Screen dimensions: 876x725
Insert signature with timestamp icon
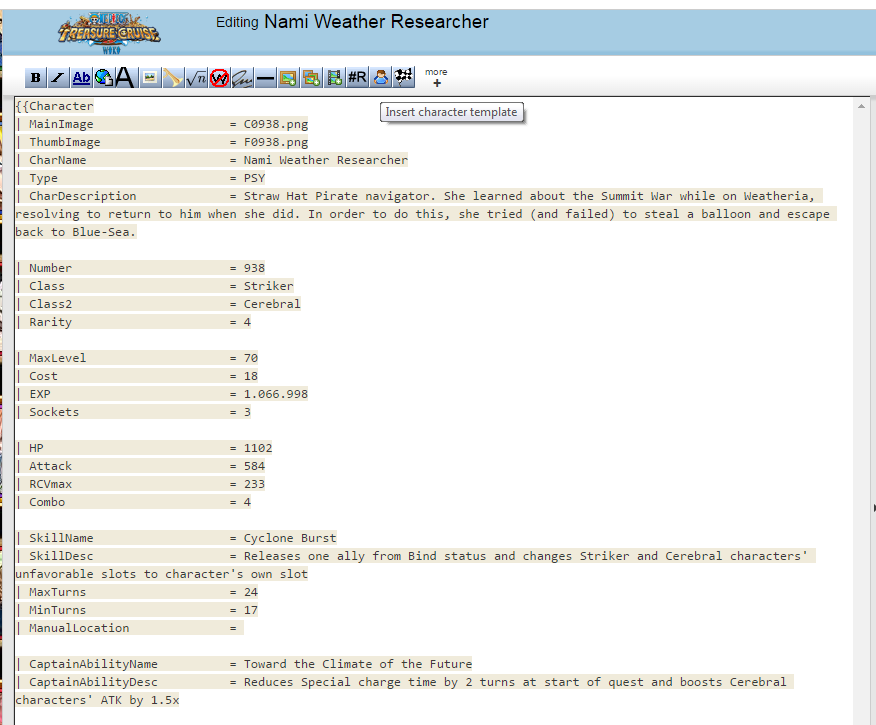coord(242,78)
